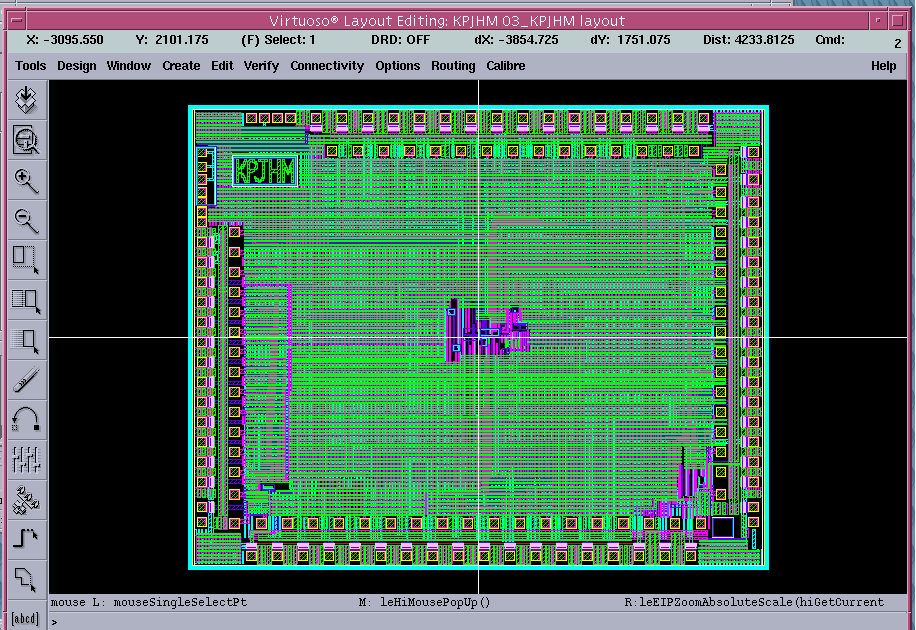Click the mouse L: mouseSingleSelectPt hint
Screen dimensions: 916x630
(149, 602)
